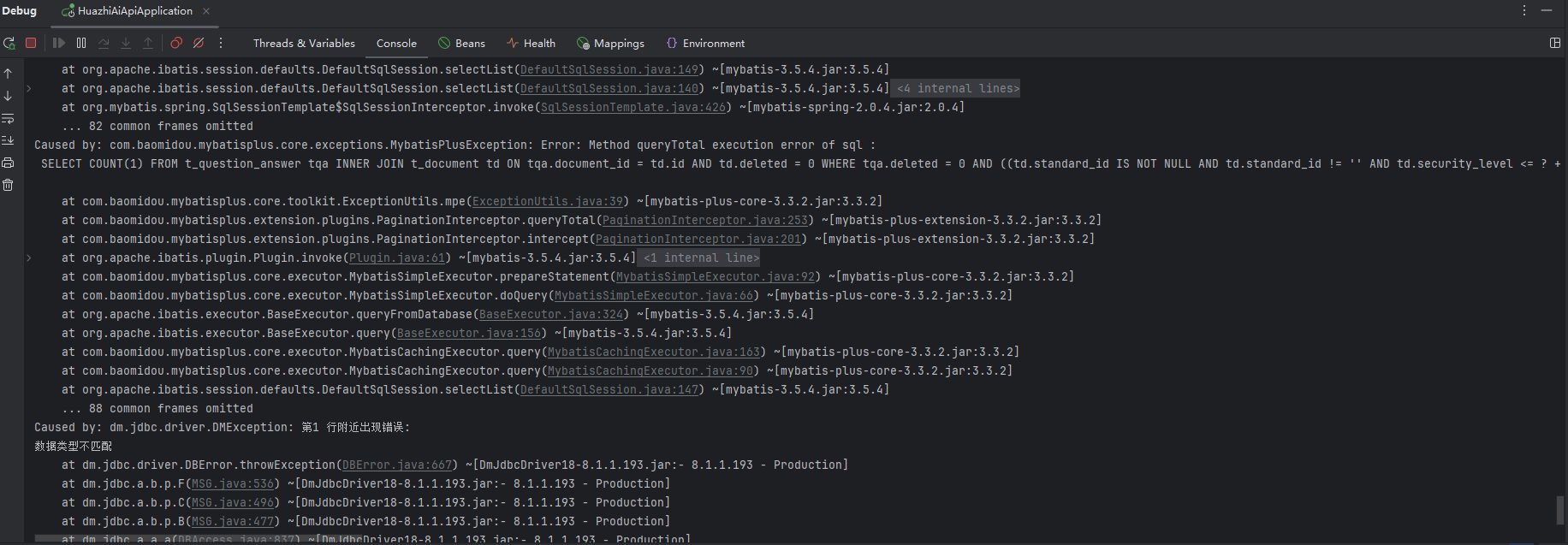
Task: Clear all console output with trash icon
Action: [8, 185]
